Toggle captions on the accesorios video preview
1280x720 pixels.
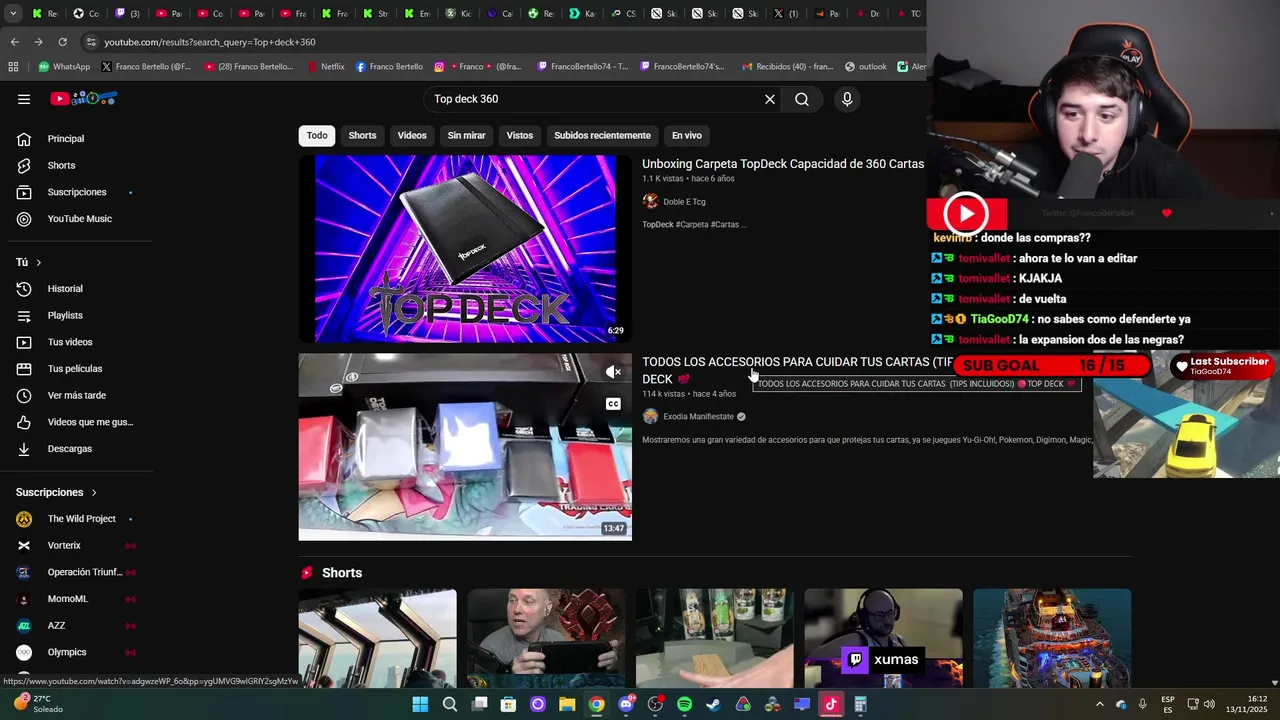[613, 404]
